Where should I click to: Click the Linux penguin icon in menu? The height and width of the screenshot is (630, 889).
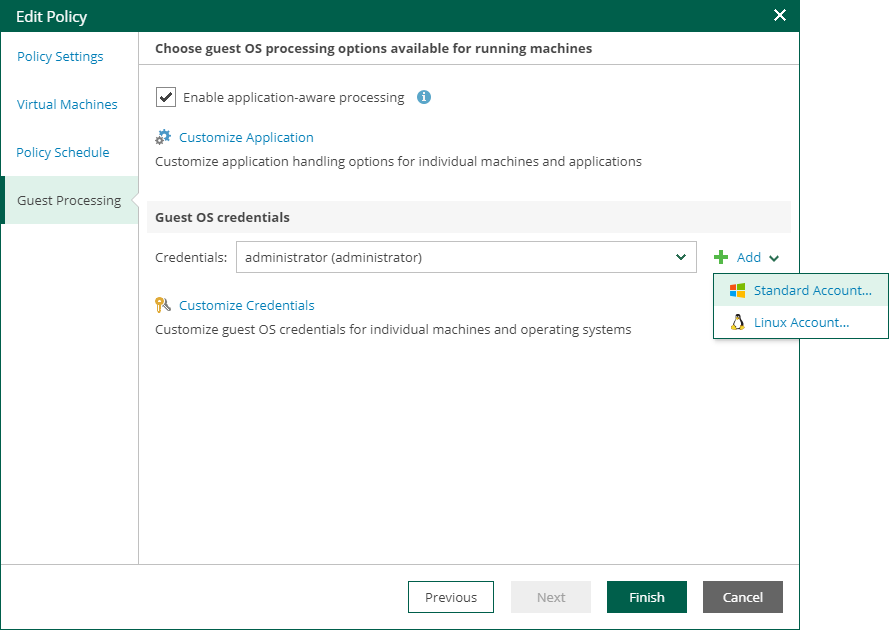click(738, 323)
